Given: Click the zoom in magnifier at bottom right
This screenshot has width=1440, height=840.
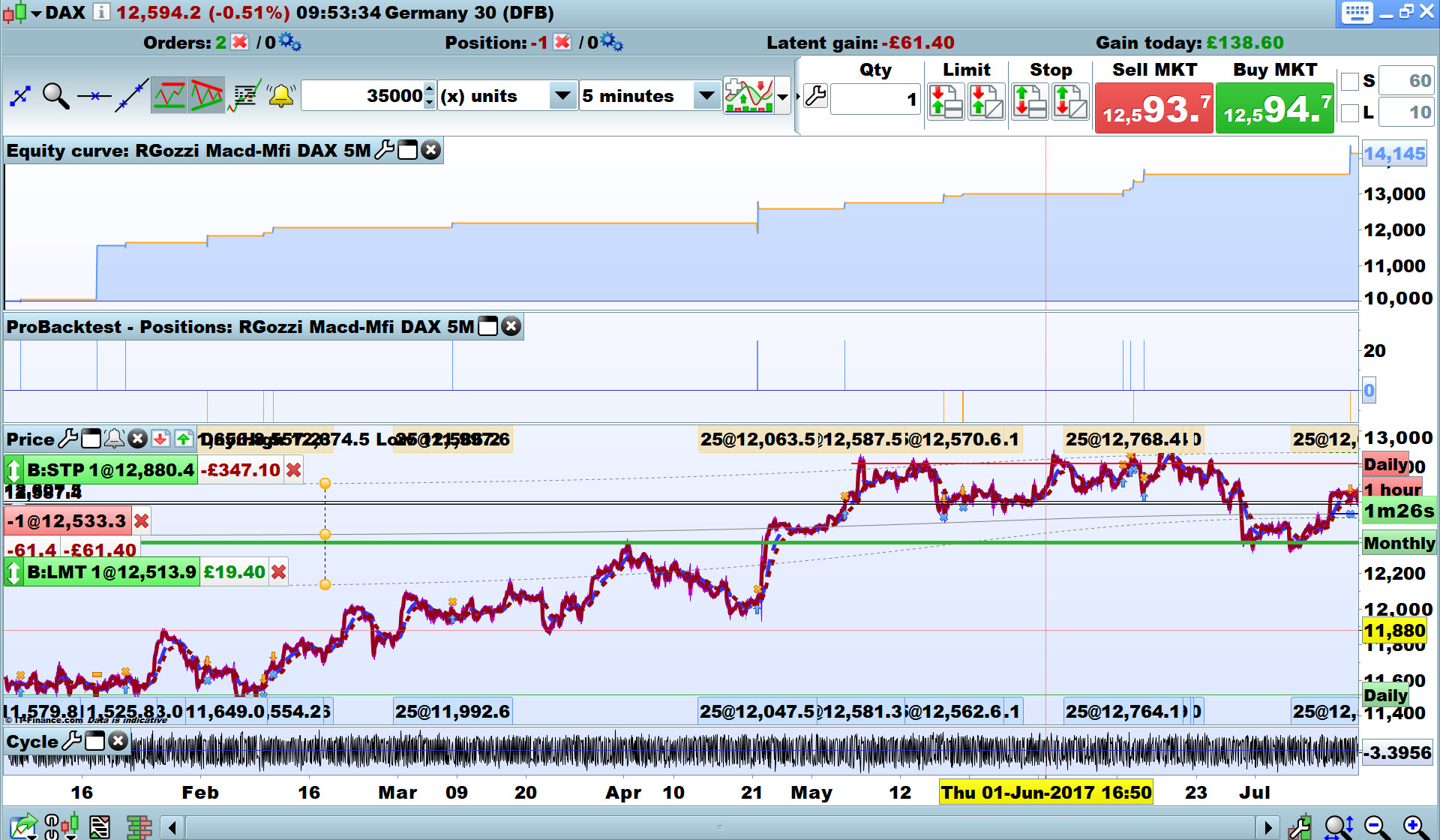Looking at the screenshot, I should coord(1415,827).
